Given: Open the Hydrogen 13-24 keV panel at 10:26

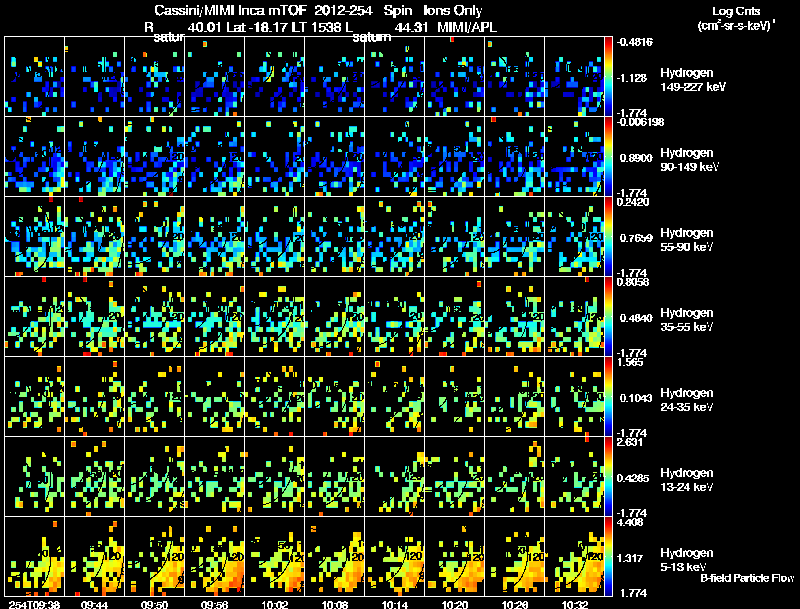Looking at the screenshot, I should tap(514, 476).
